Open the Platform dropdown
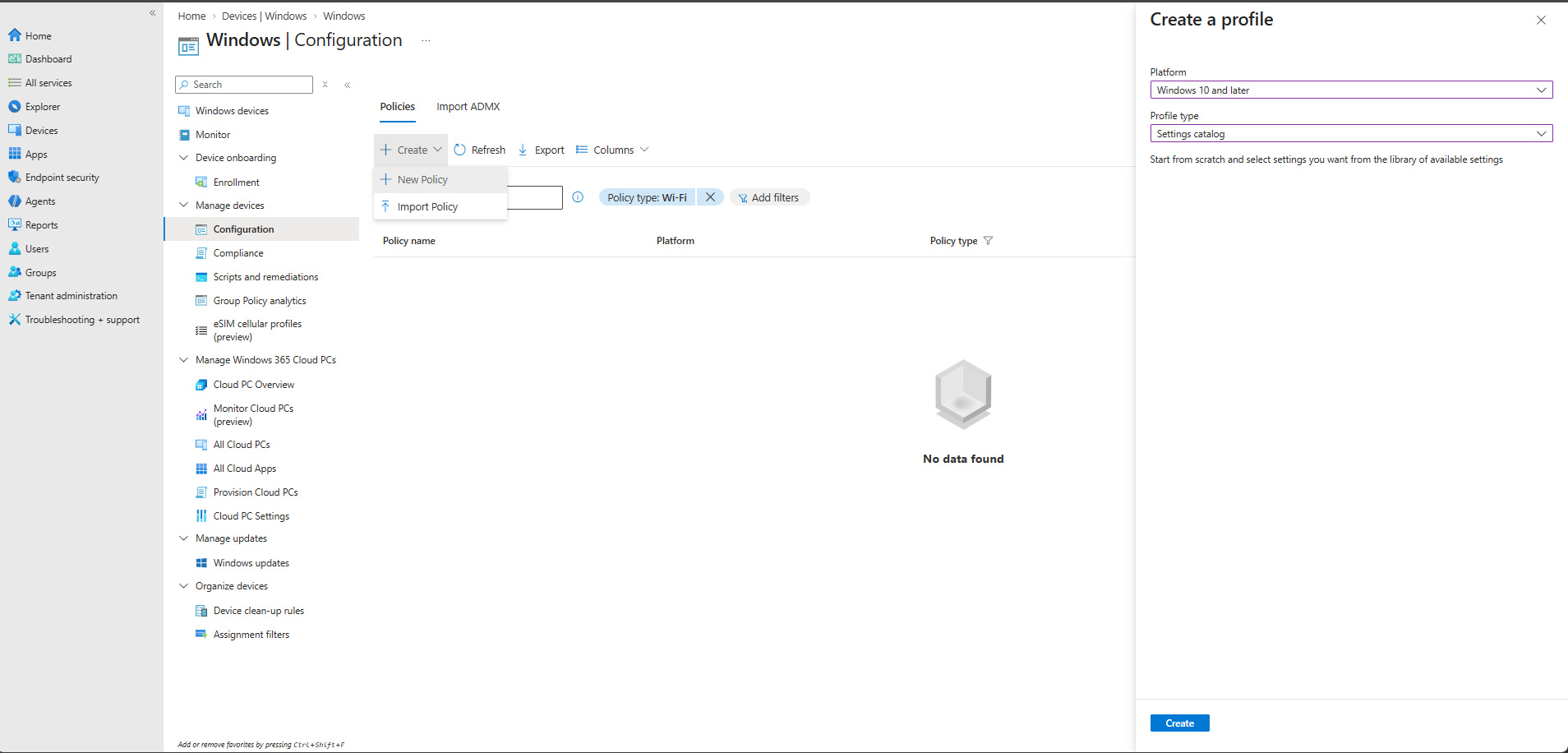The width and height of the screenshot is (1568, 753). (1351, 90)
